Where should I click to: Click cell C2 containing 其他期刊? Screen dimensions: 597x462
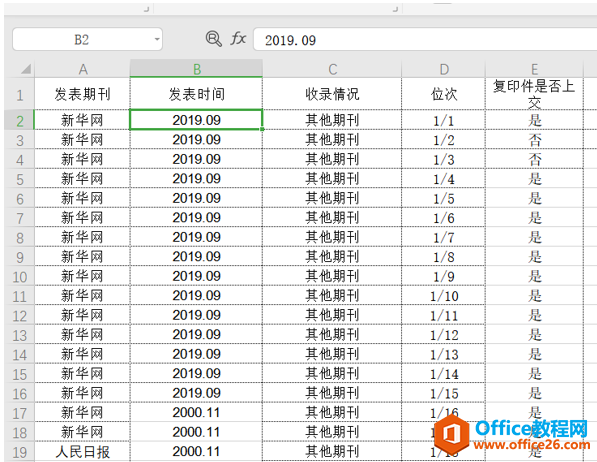(x=332, y=120)
